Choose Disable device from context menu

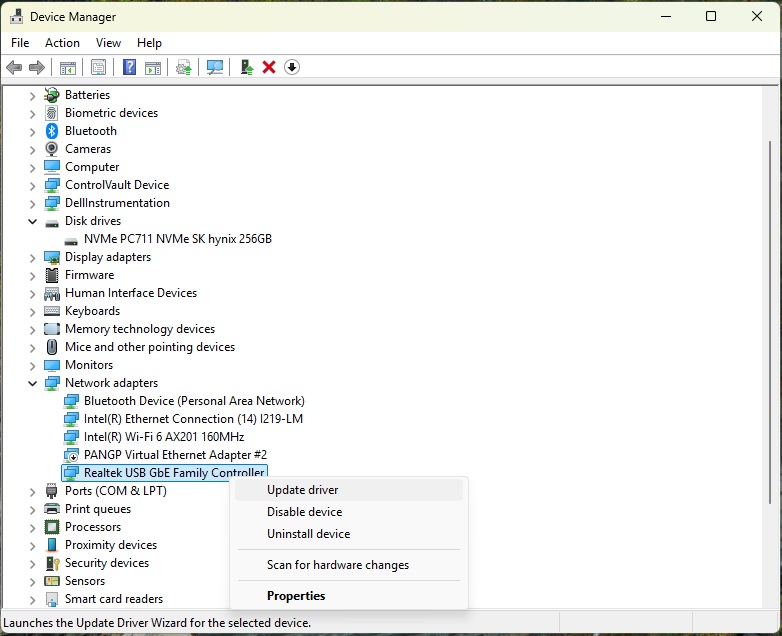tap(349, 512)
